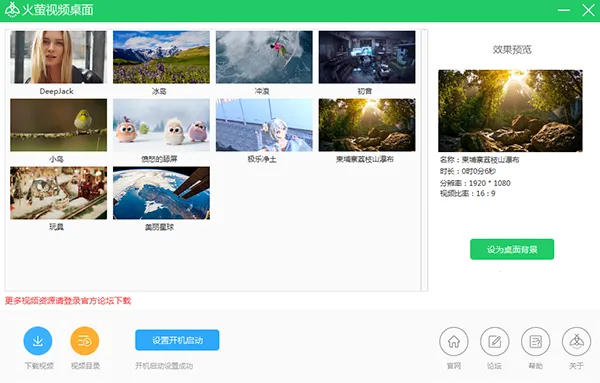Click the 官网 label
This screenshot has width=600, height=383.
(x=454, y=366)
